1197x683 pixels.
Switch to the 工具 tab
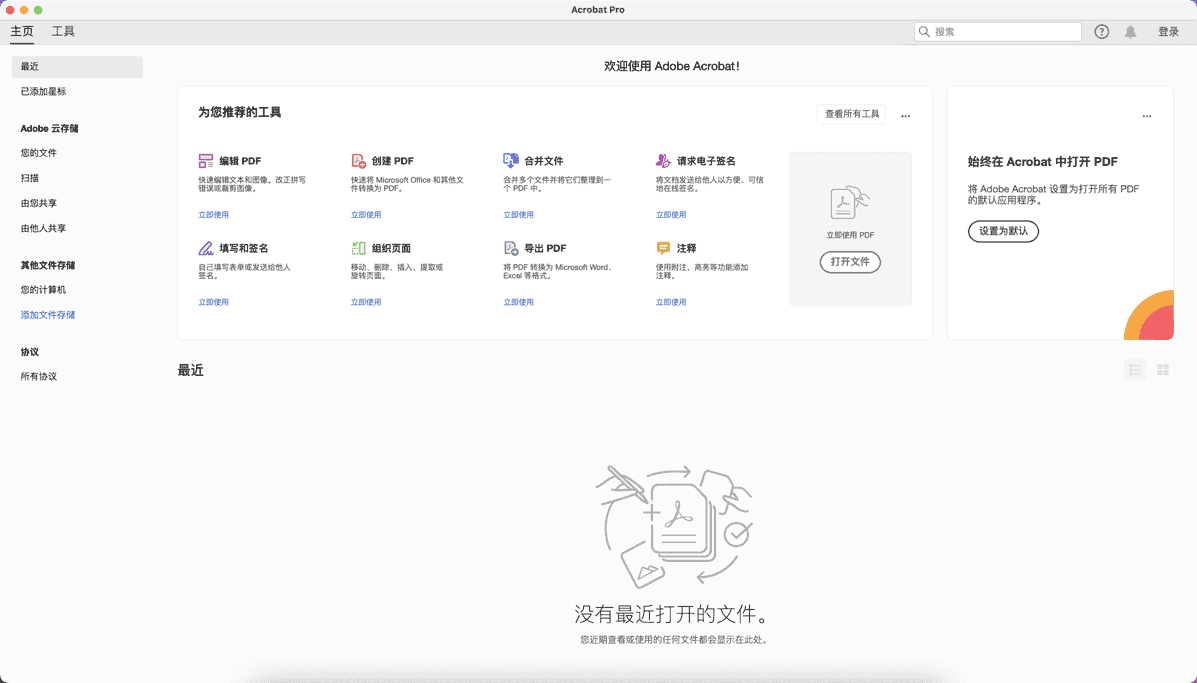coord(62,31)
